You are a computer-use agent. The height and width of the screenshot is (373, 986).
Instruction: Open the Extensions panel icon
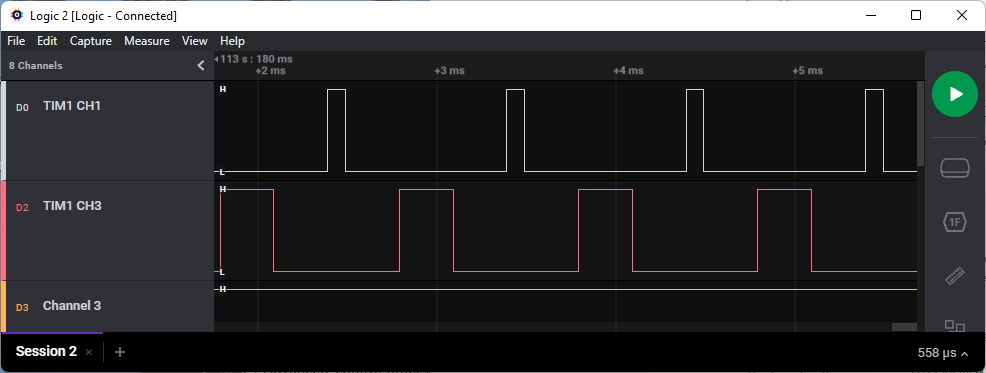(955, 326)
